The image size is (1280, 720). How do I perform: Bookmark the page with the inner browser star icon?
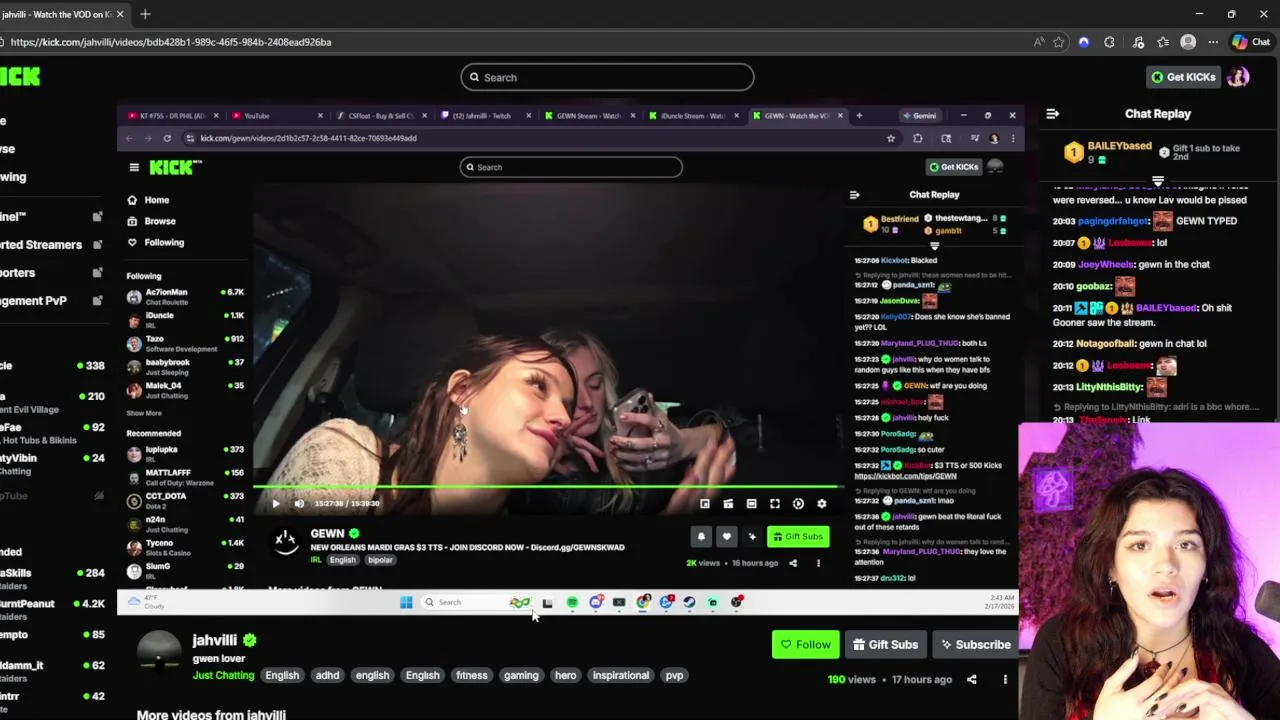pyautogui.click(x=890, y=138)
